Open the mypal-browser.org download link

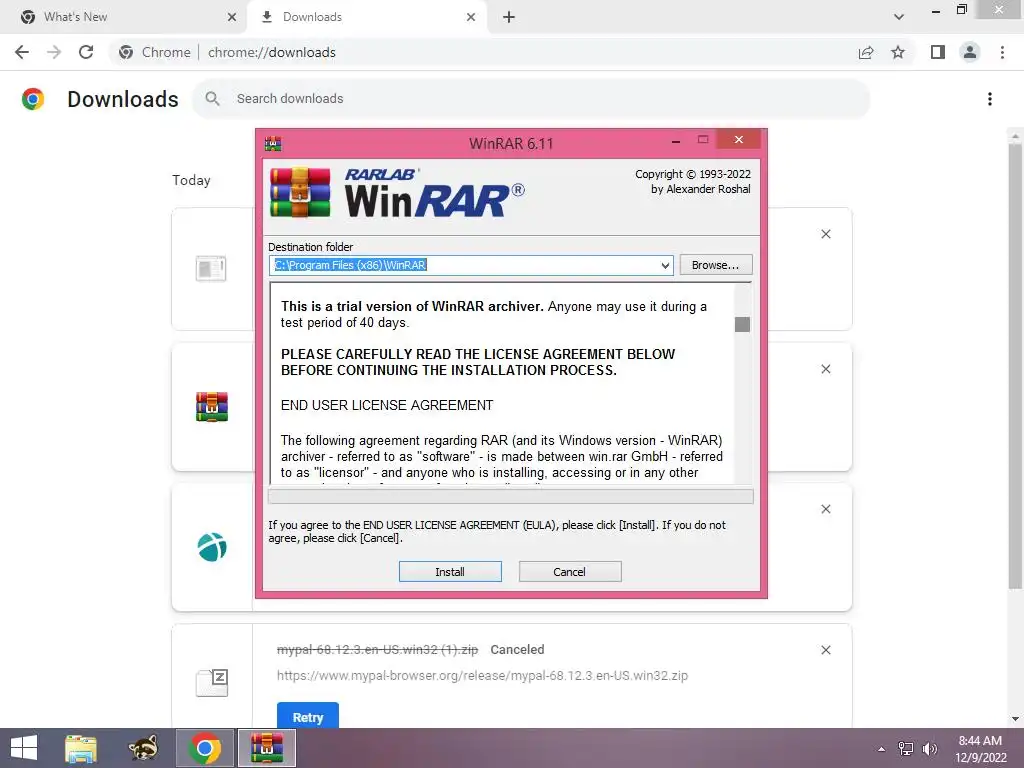(x=482, y=675)
